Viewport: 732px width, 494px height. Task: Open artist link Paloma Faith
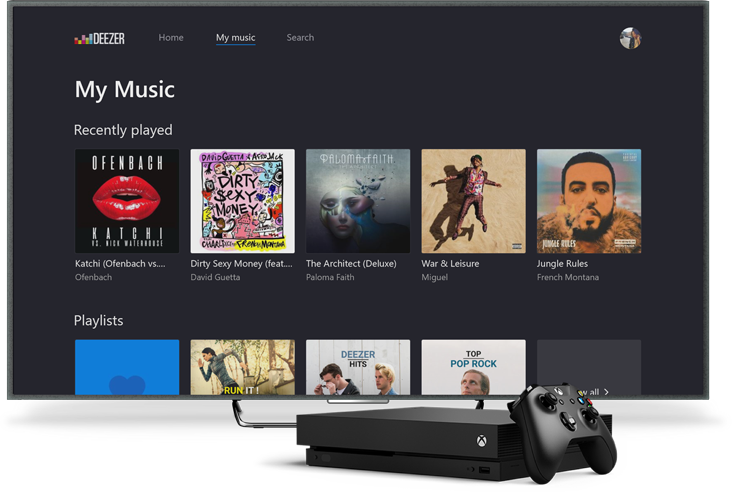tap(330, 277)
